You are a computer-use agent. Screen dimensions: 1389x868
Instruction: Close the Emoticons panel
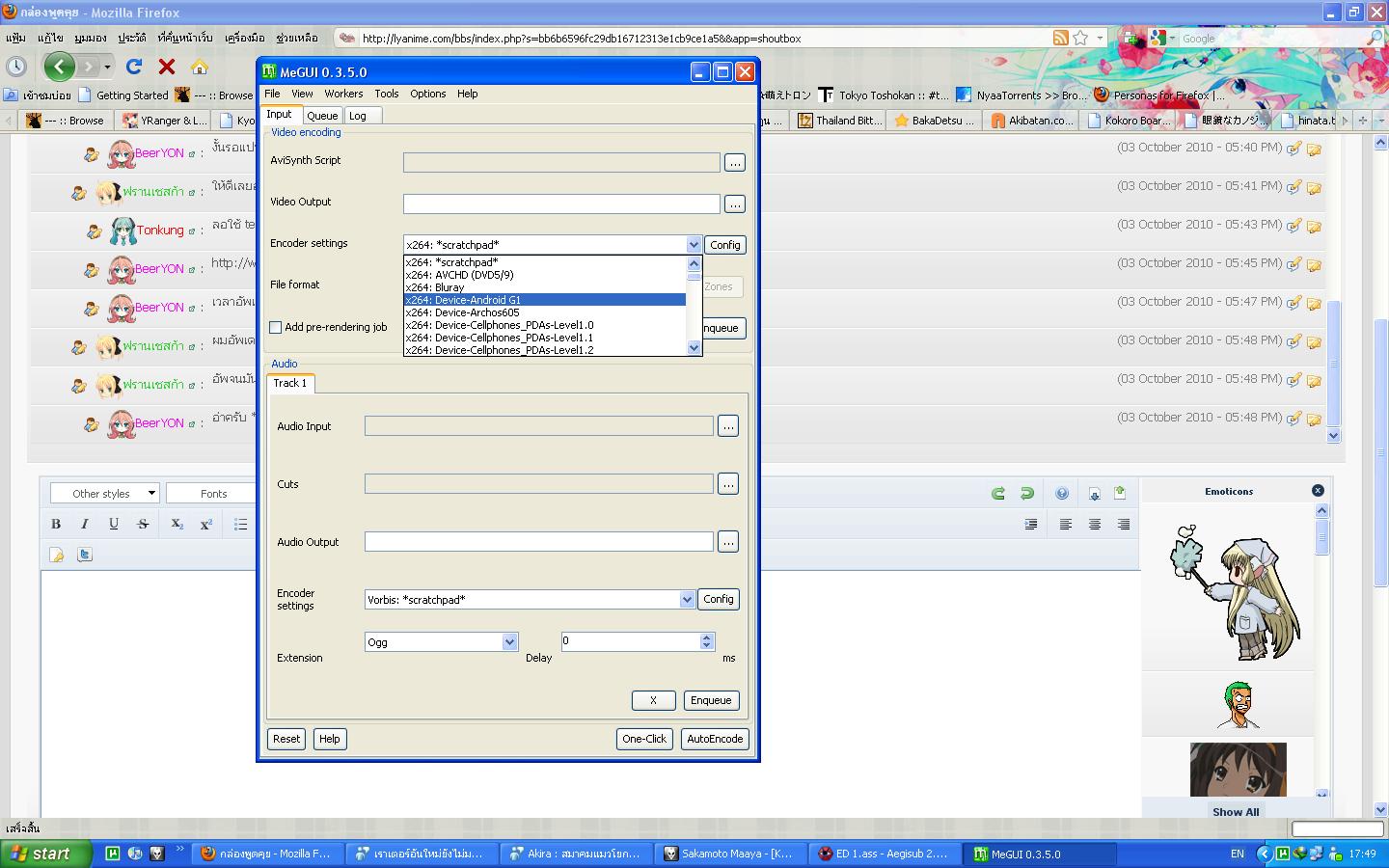[x=1318, y=491]
